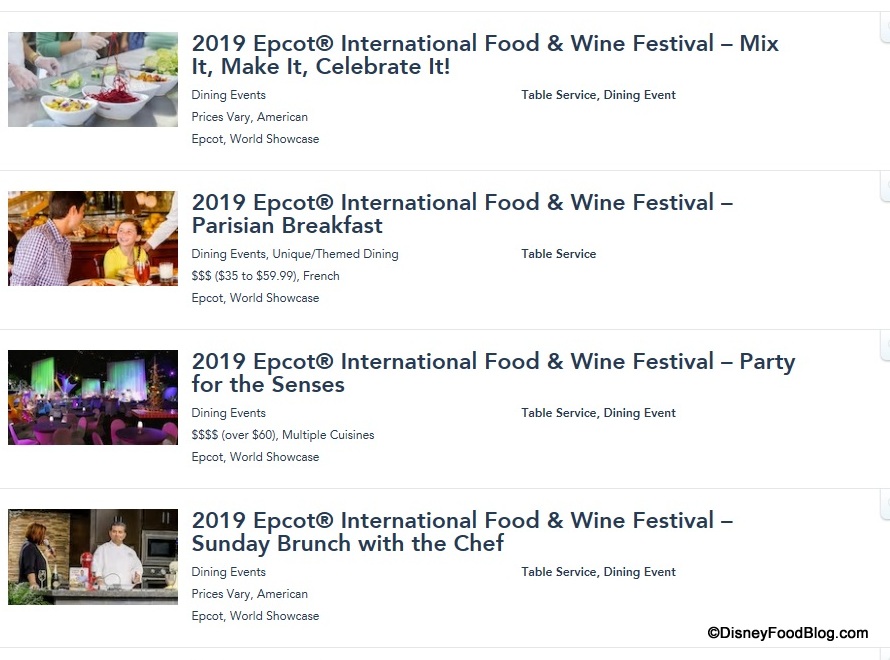
Task: Click 'Table Service, Dining Event' for Sunday Brunch
Action: [598, 572]
